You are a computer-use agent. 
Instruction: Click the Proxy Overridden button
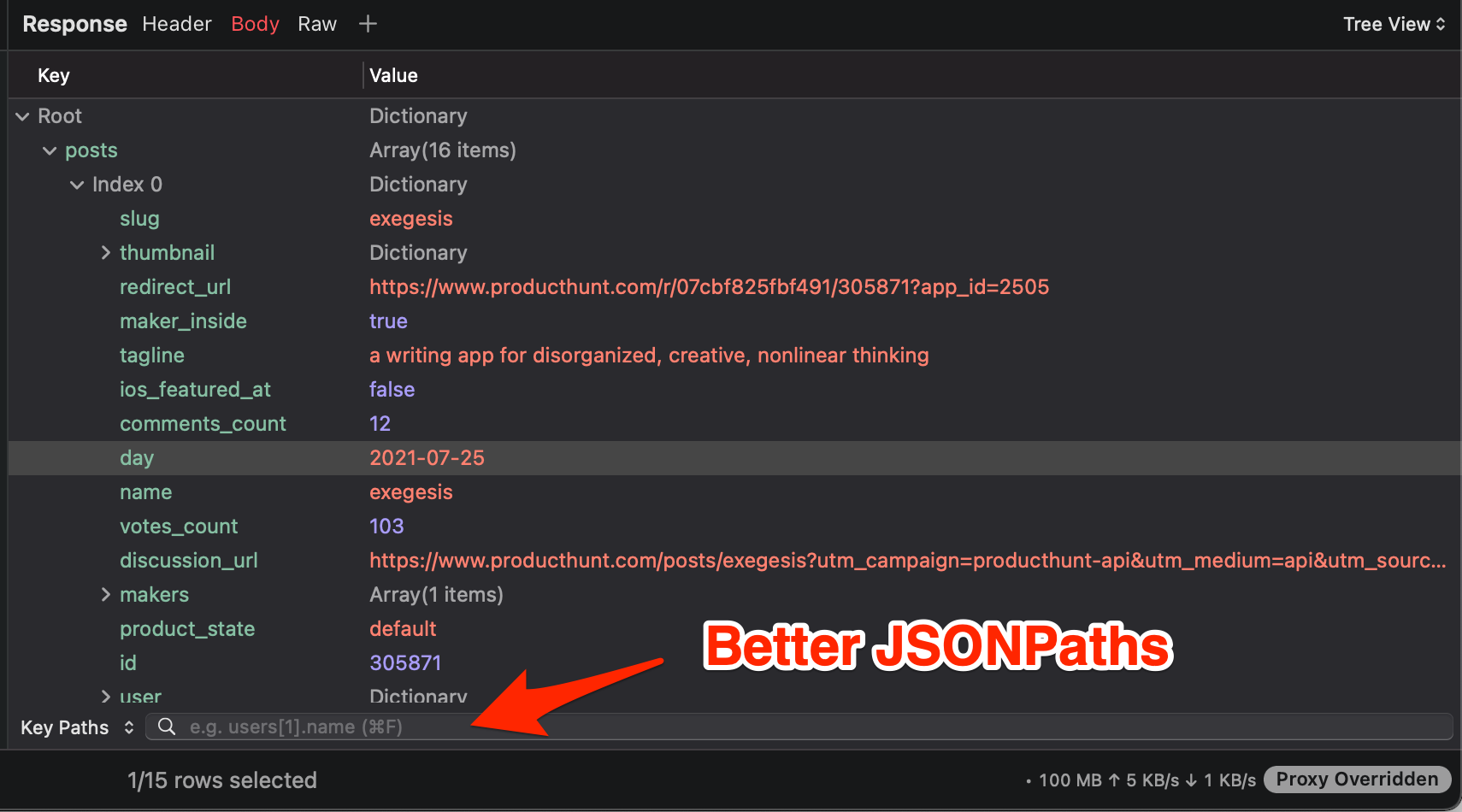click(x=1357, y=779)
